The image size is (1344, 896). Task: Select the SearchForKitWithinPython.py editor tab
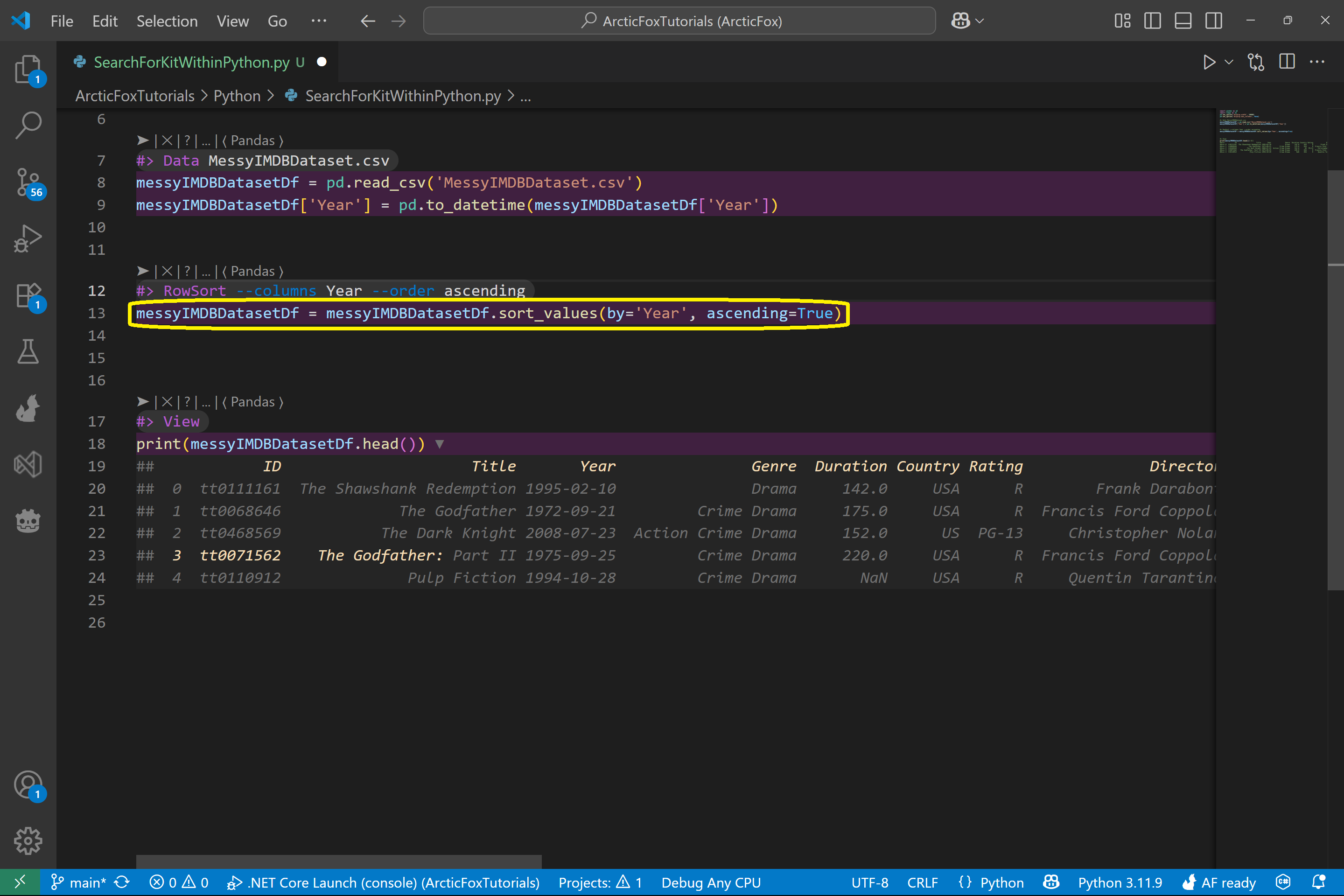(197, 62)
